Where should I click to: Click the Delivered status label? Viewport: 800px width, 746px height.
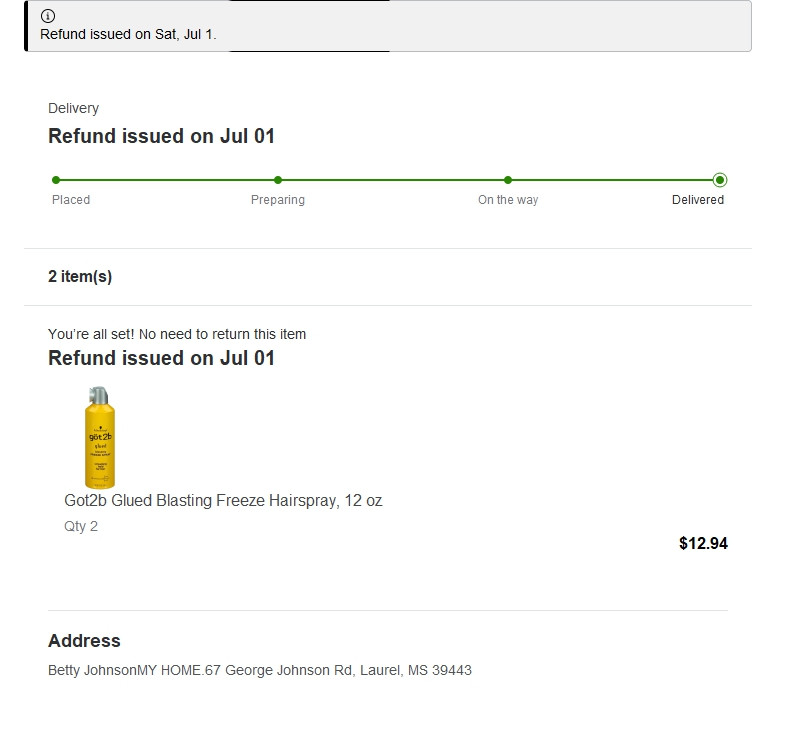pyautogui.click(x=698, y=200)
